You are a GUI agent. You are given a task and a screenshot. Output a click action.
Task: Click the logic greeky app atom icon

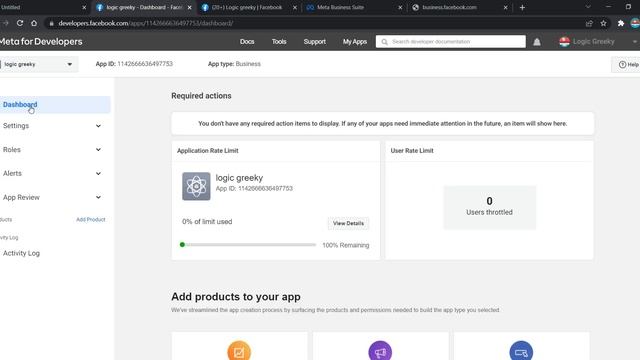click(x=196, y=186)
